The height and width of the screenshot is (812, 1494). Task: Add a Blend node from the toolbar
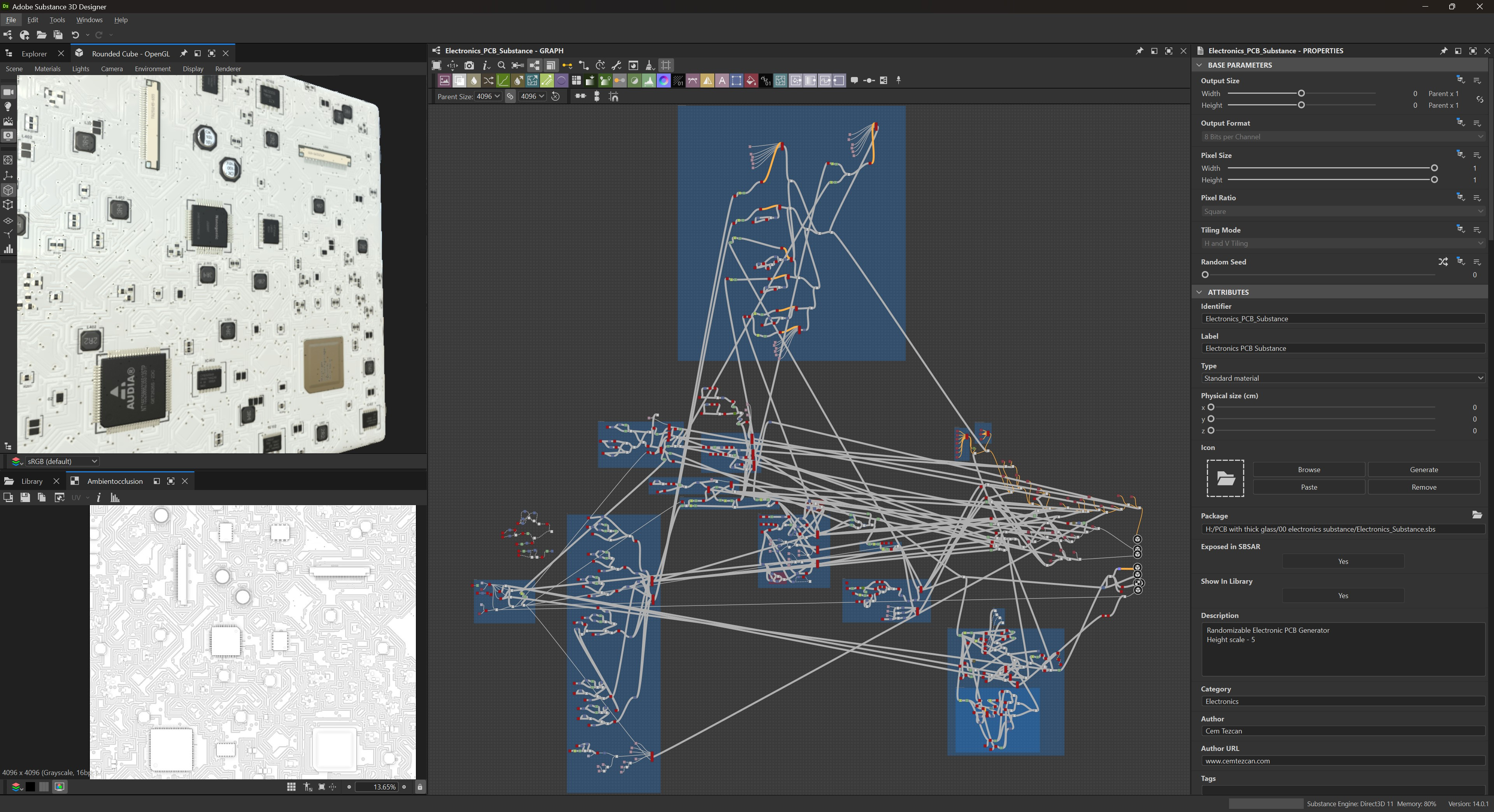(459, 80)
